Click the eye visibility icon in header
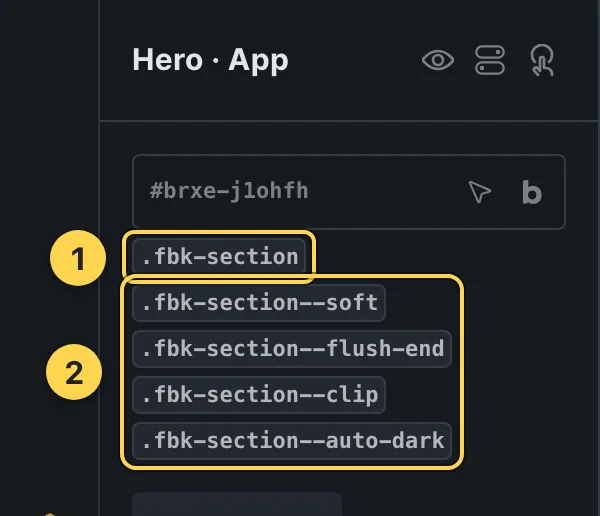This screenshot has width=600, height=516. coord(438,60)
